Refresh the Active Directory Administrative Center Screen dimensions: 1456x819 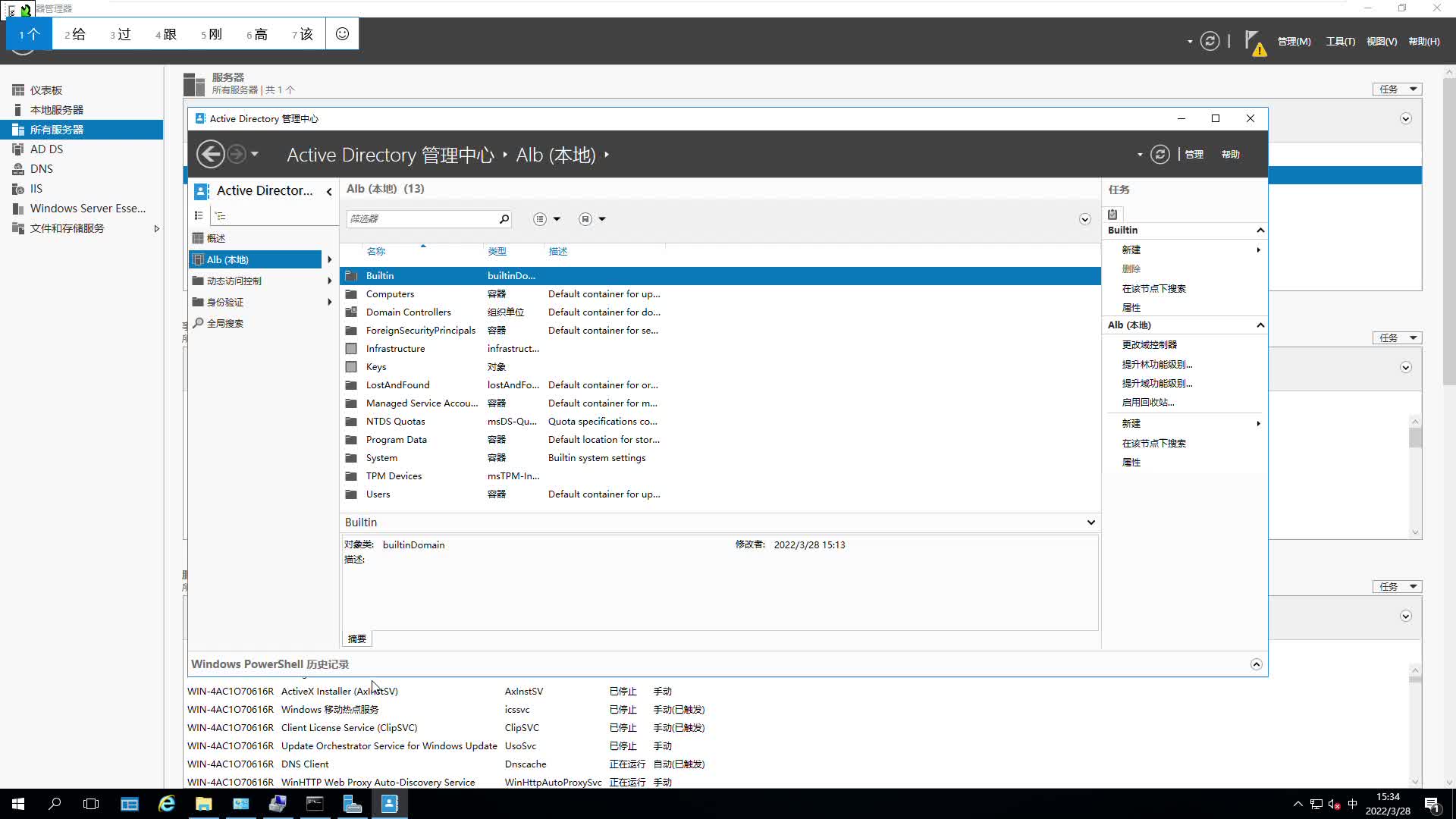(1160, 155)
